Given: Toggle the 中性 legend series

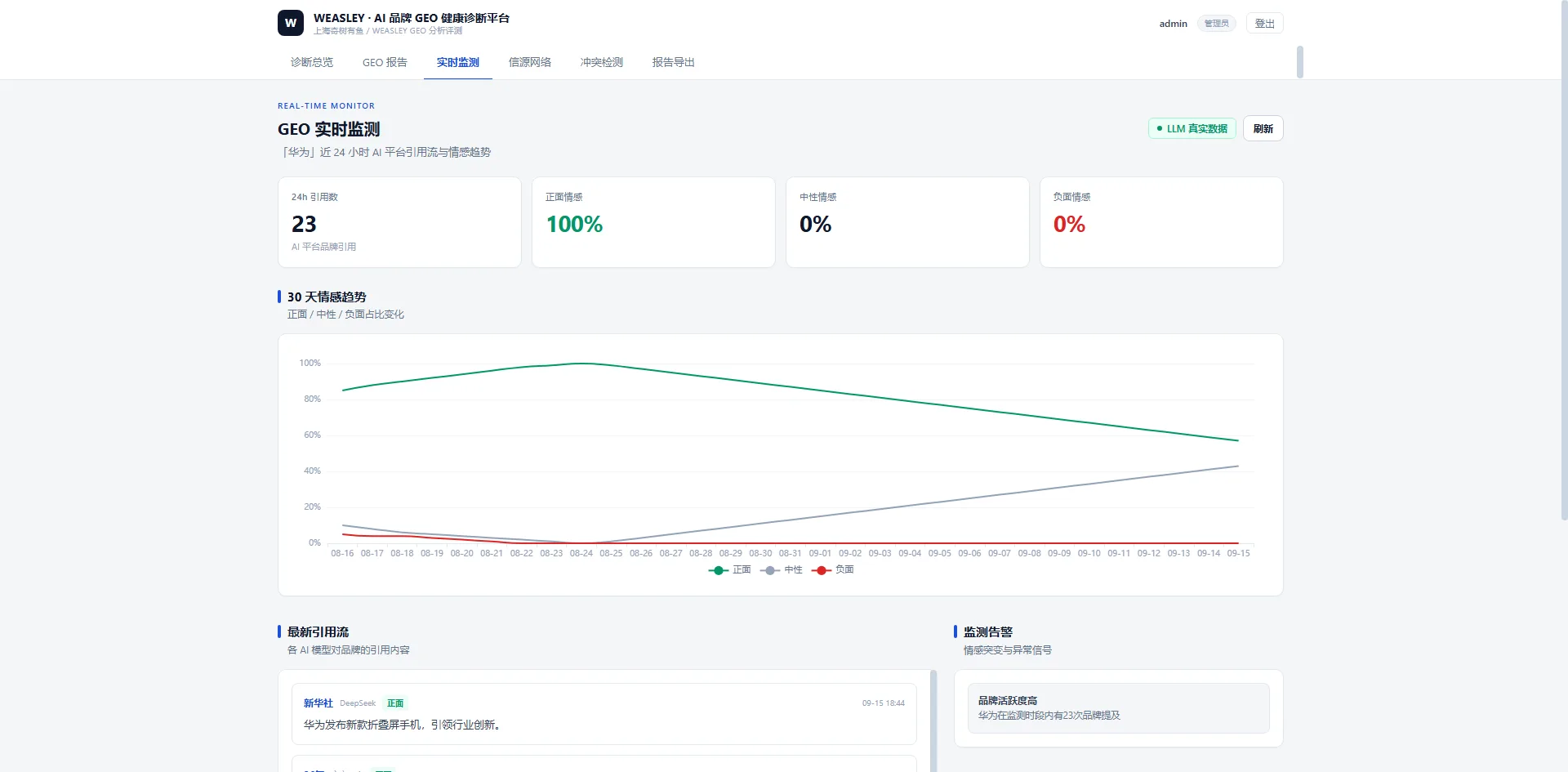Looking at the screenshot, I should 782,569.
